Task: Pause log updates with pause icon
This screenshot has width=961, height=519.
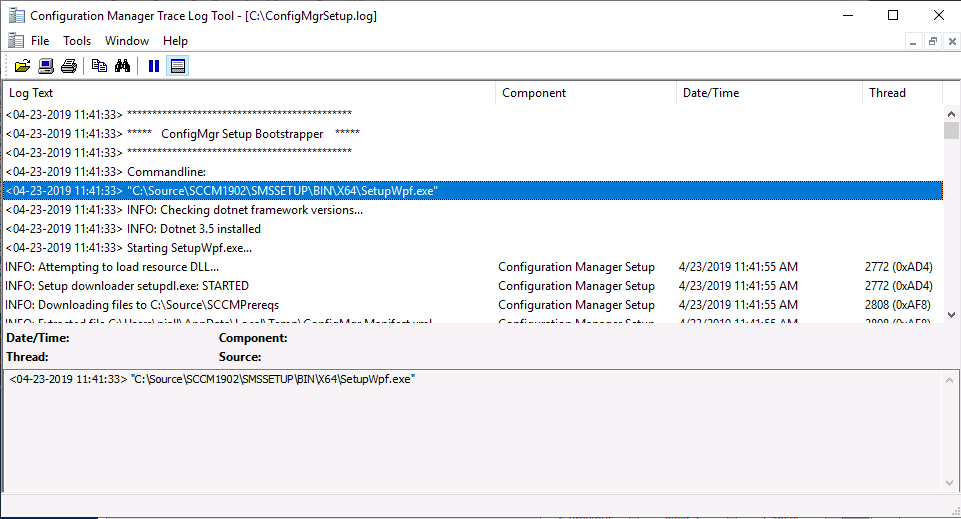Action: click(x=154, y=66)
